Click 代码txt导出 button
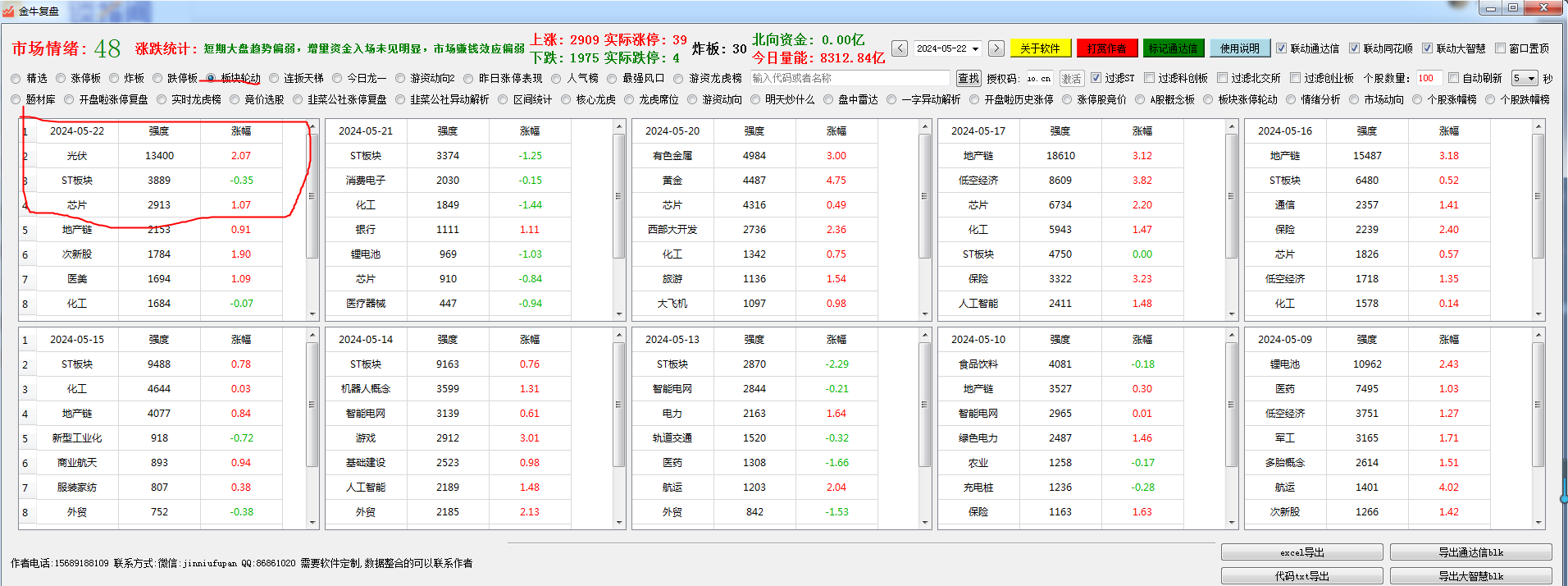 (1302, 576)
